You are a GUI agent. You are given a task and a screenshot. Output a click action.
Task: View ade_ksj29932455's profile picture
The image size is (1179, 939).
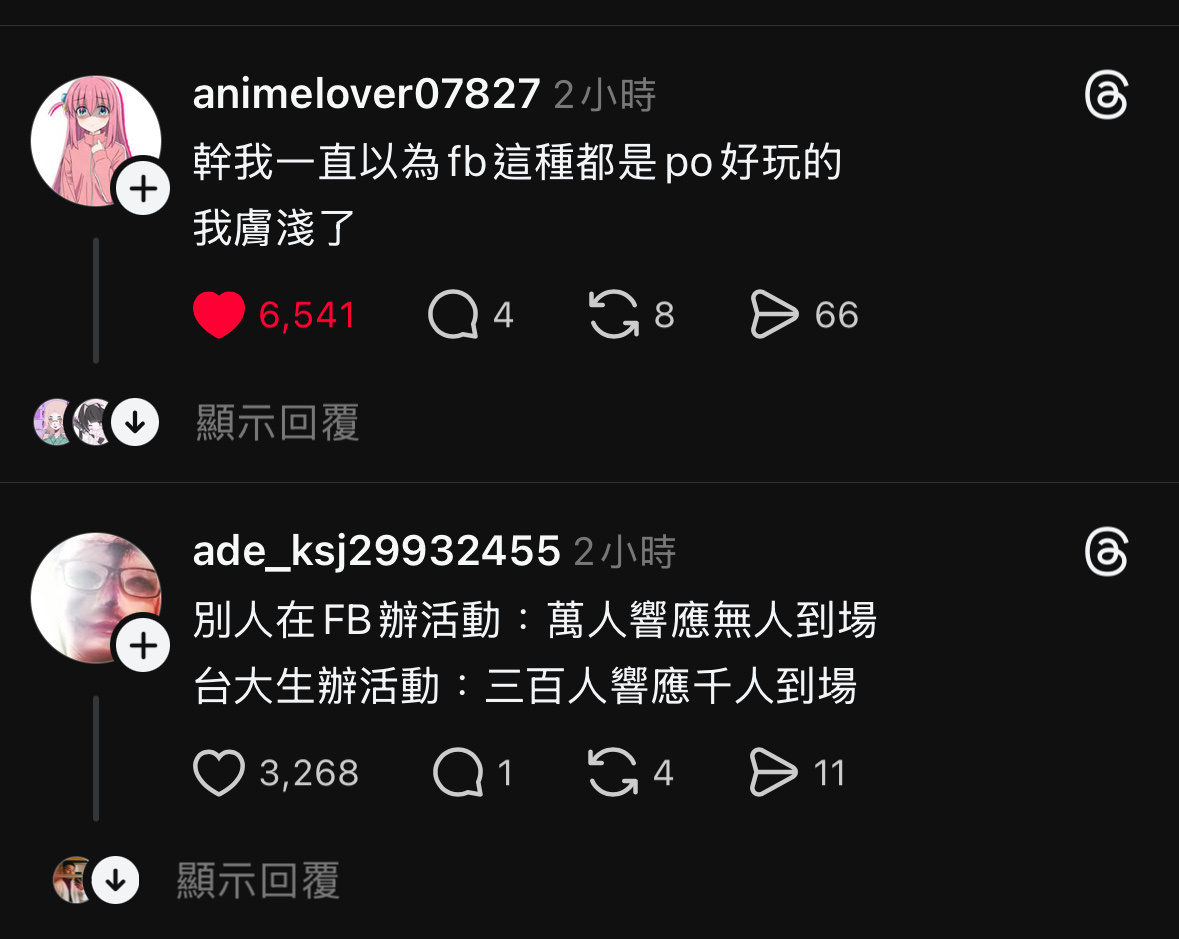click(95, 598)
